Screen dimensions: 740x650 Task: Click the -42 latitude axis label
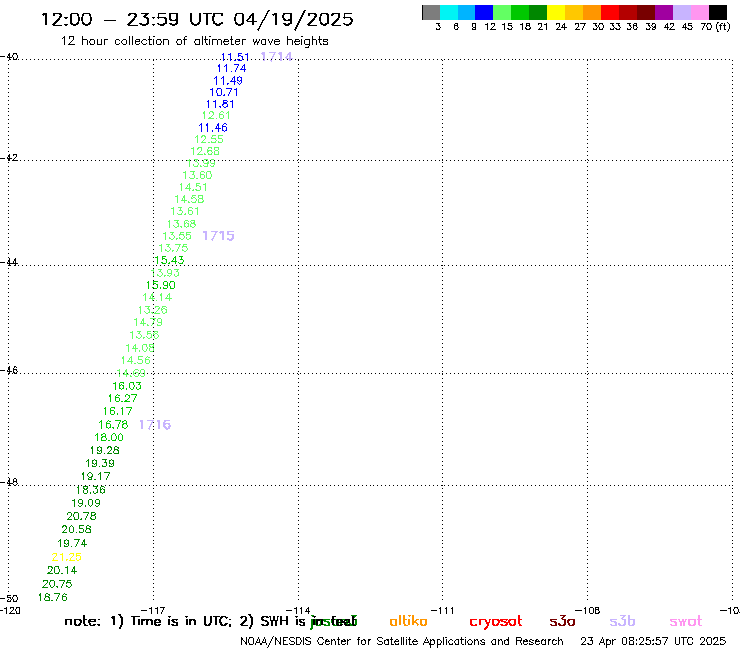click(x=9, y=158)
